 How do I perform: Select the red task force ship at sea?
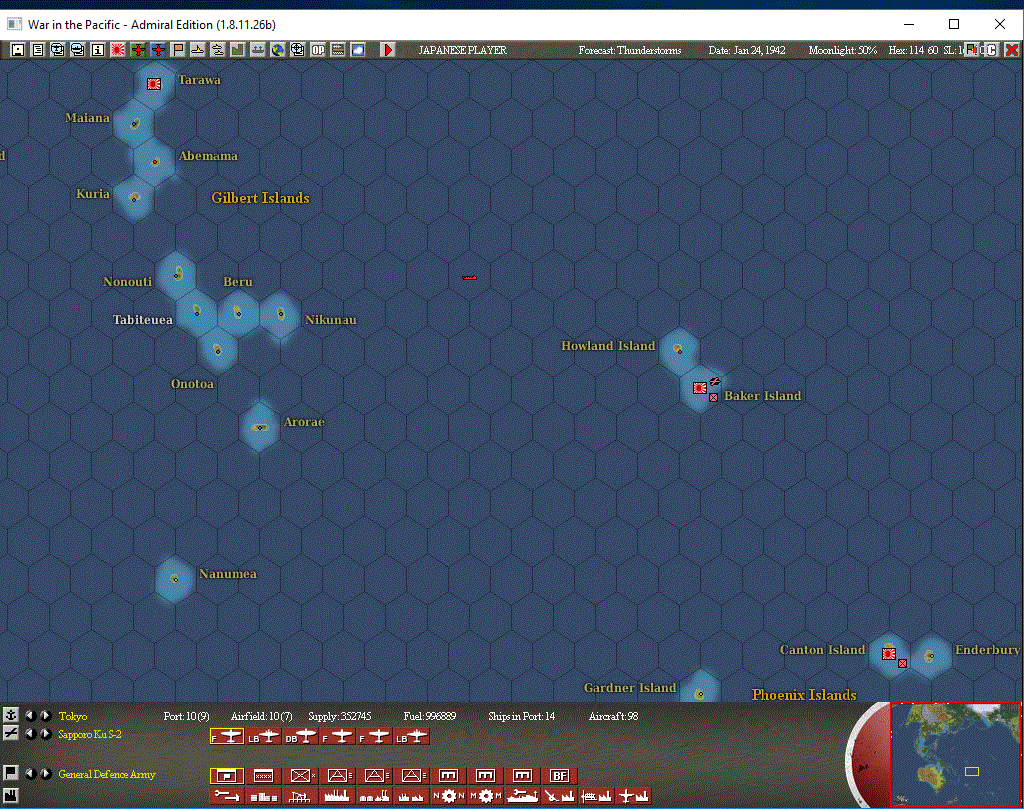pyautogui.click(x=470, y=278)
